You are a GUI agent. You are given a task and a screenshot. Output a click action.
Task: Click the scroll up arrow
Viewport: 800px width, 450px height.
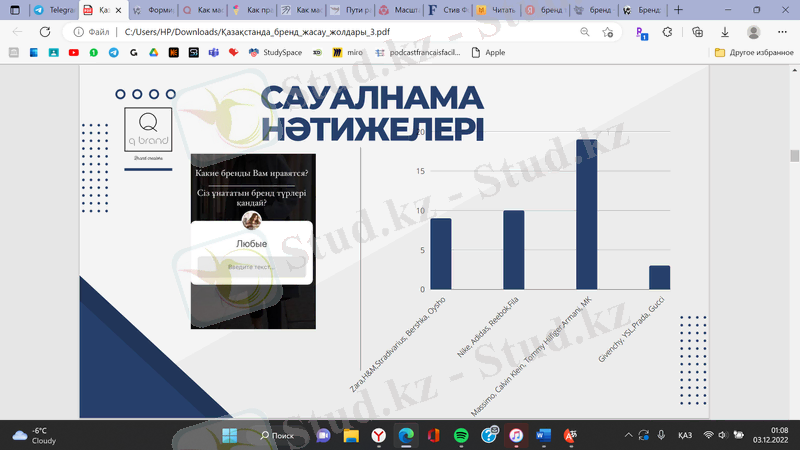point(794,70)
